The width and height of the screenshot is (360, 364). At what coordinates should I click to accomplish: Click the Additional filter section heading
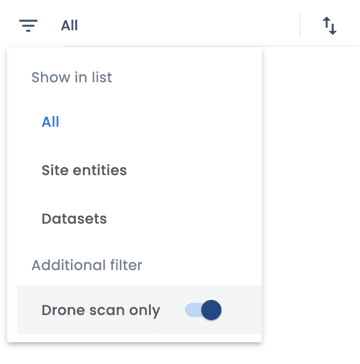click(87, 265)
